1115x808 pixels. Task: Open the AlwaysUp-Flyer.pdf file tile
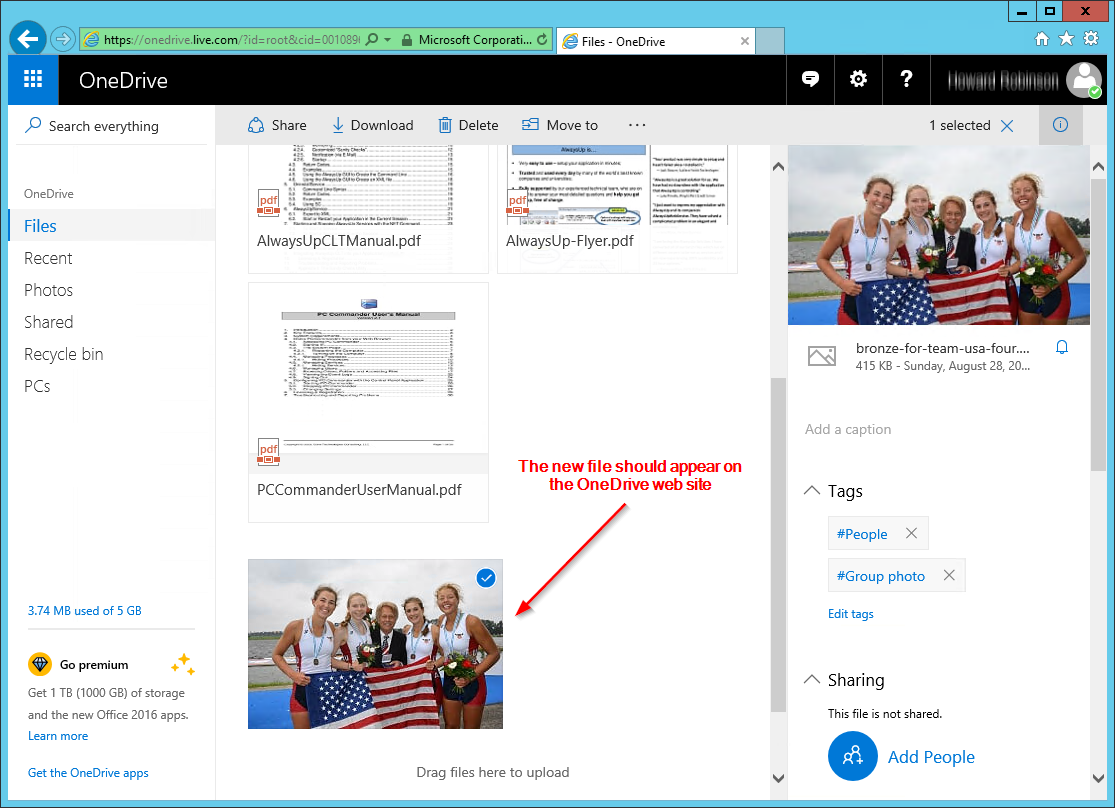617,208
